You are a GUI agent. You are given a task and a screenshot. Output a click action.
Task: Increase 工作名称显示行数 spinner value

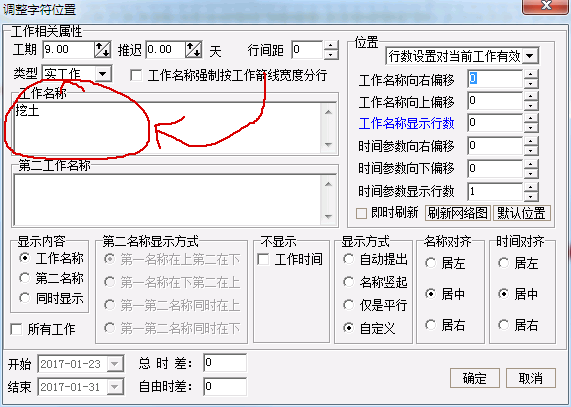point(531,119)
